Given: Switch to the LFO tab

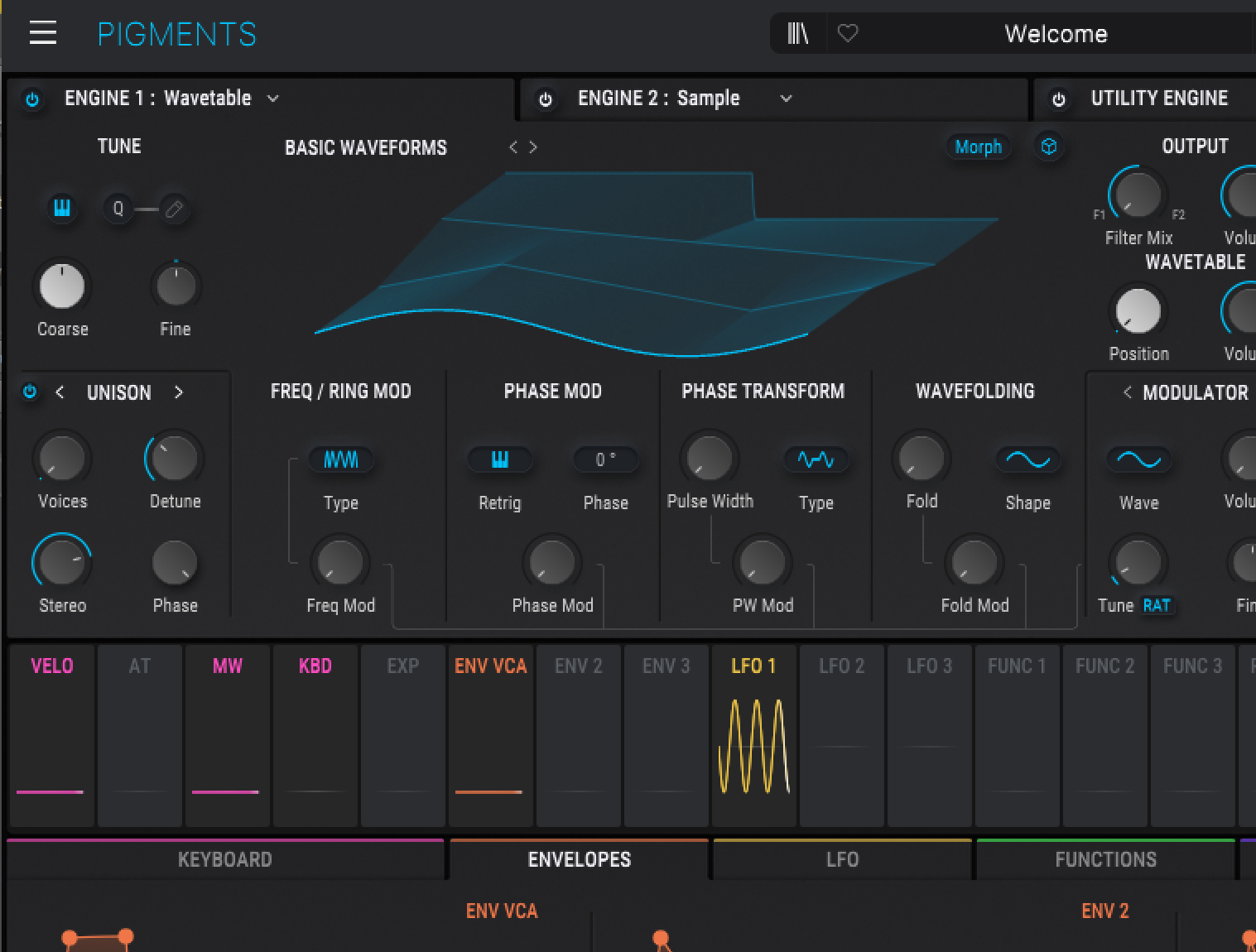Looking at the screenshot, I should [842, 859].
